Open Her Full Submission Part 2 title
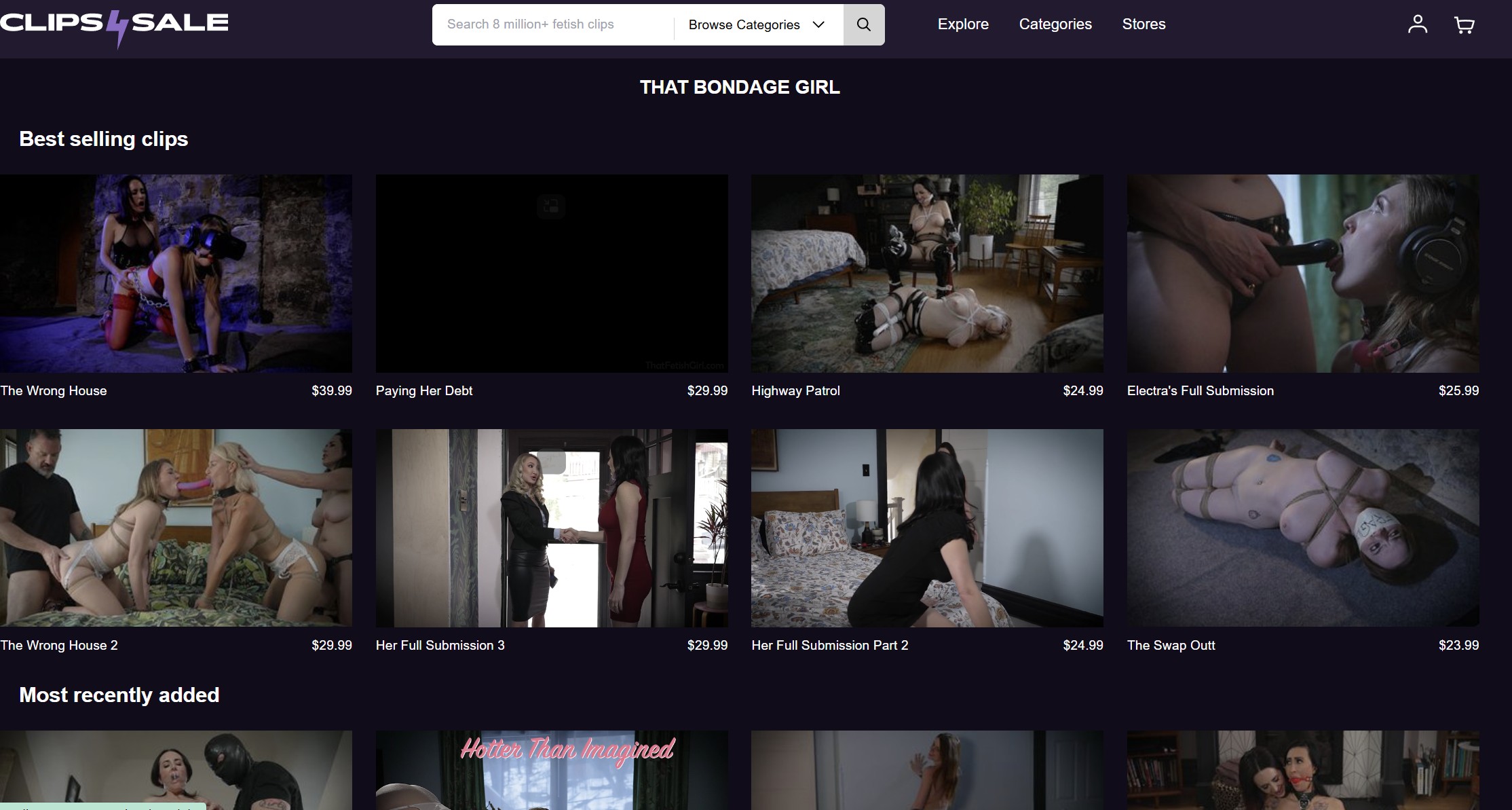 (829, 645)
